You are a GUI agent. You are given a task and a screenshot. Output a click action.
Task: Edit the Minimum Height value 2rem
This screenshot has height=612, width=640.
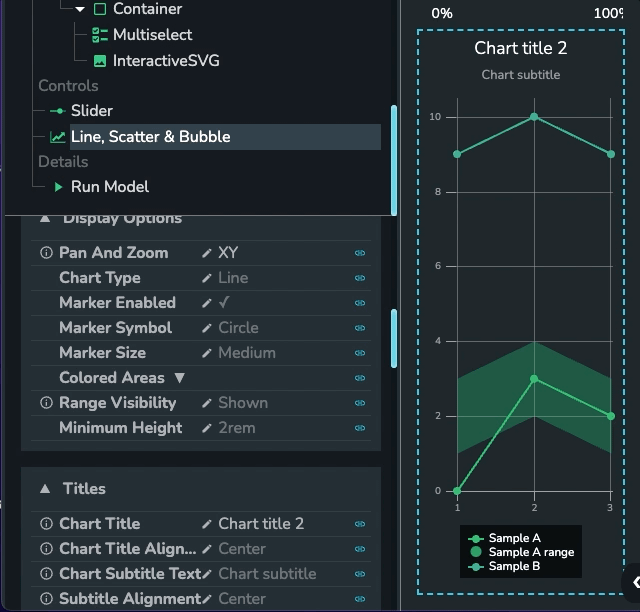click(237, 428)
